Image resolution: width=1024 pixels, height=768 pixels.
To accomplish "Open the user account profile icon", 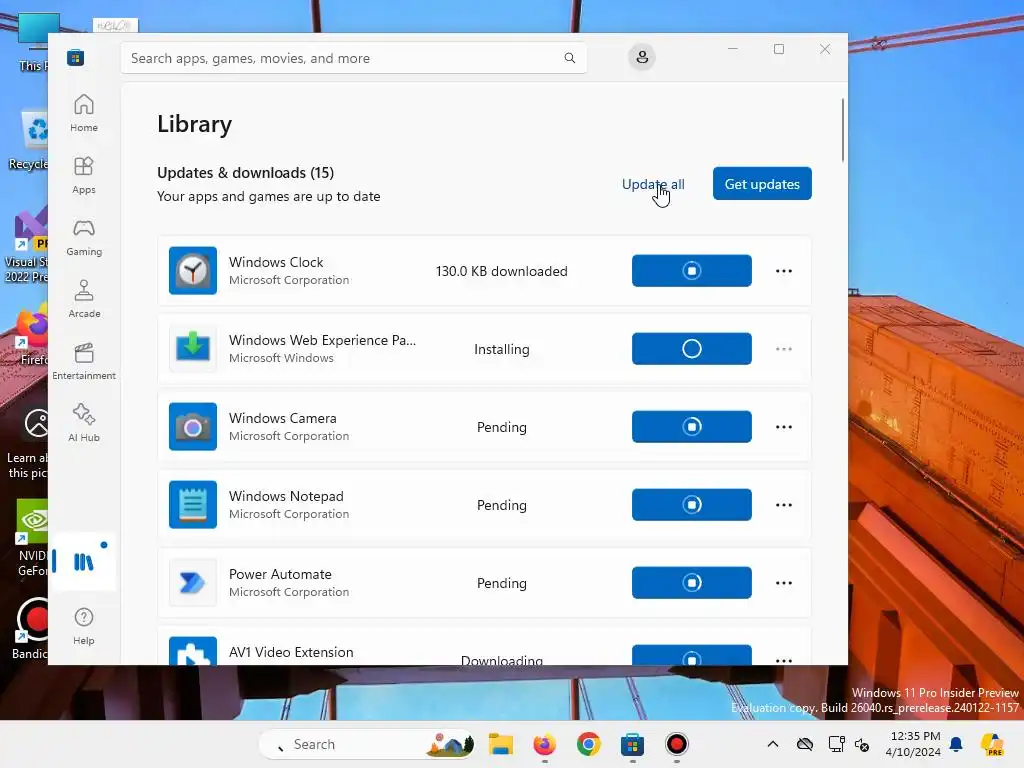I will 642,57.
